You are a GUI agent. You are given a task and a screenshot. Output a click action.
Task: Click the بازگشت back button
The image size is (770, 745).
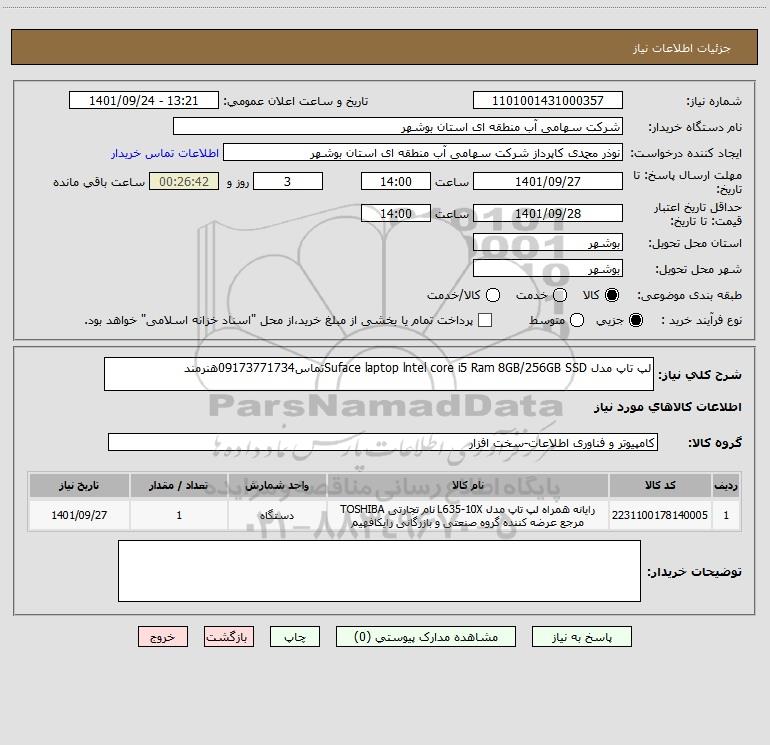click(x=229, y=637)
